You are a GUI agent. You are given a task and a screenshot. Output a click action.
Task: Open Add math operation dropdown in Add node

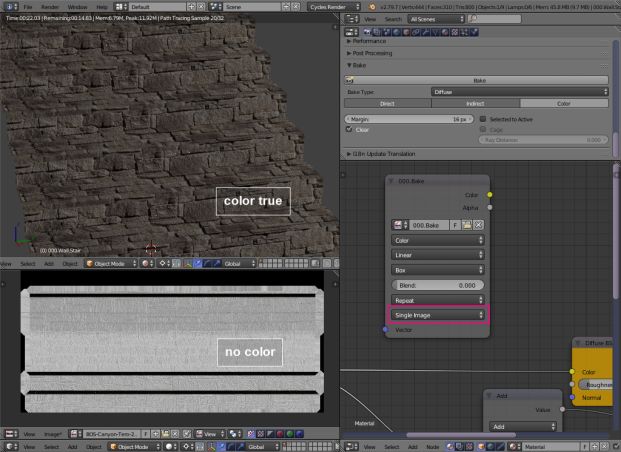[x=523, y=426]
